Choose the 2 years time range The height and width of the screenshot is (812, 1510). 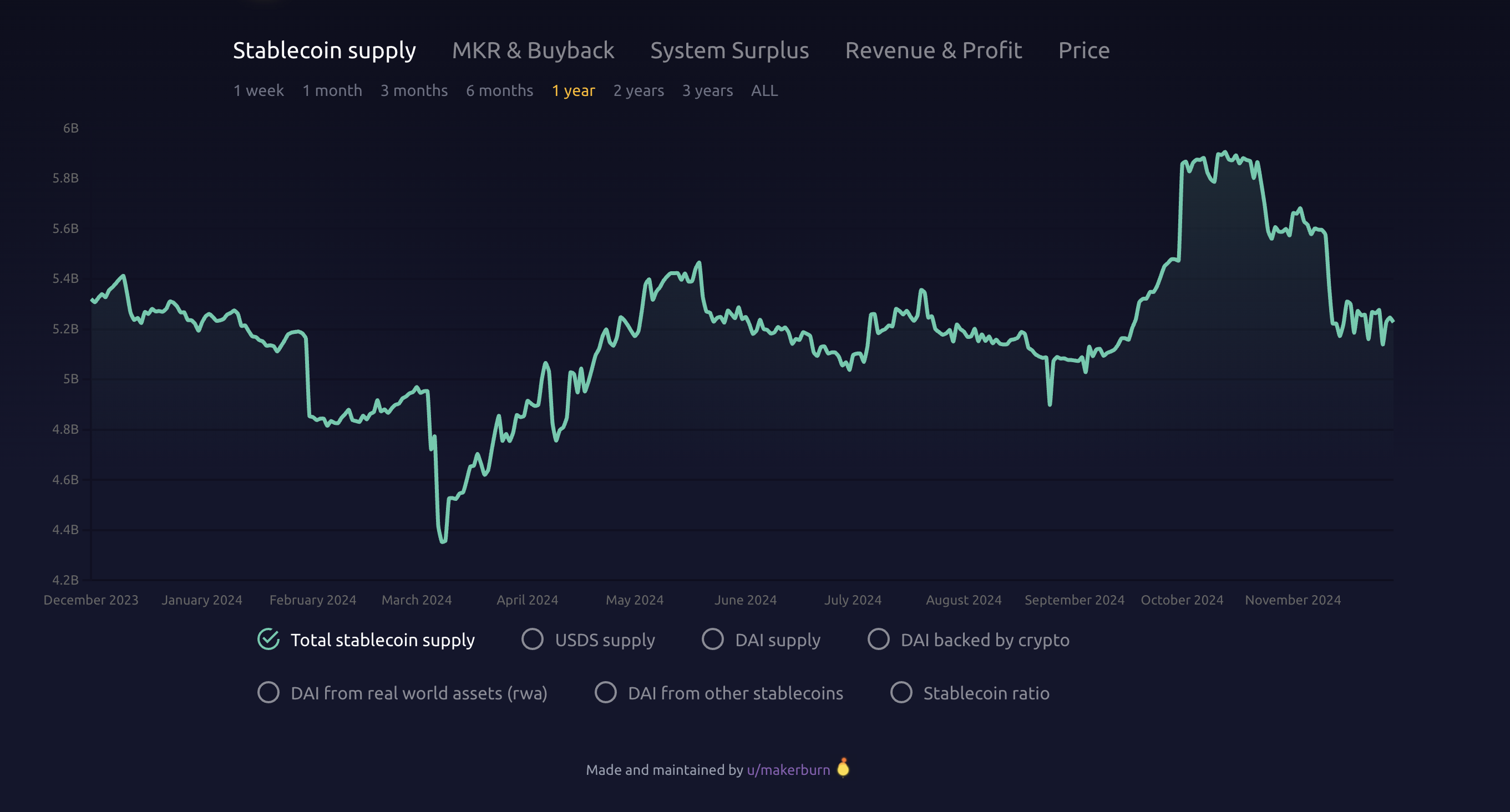(639, 91)
